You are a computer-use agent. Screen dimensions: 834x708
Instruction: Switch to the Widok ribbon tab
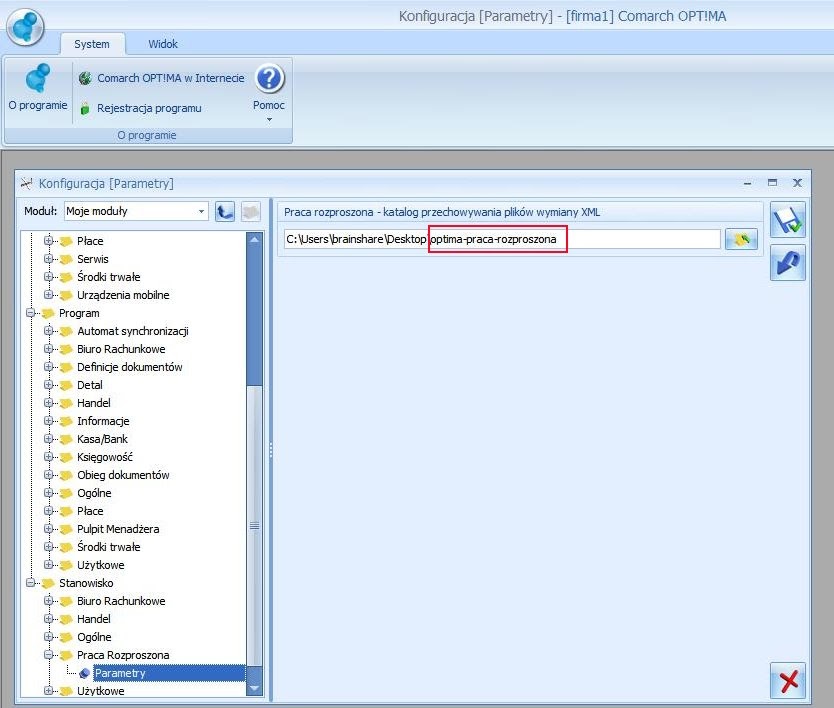tap(163, 44)
